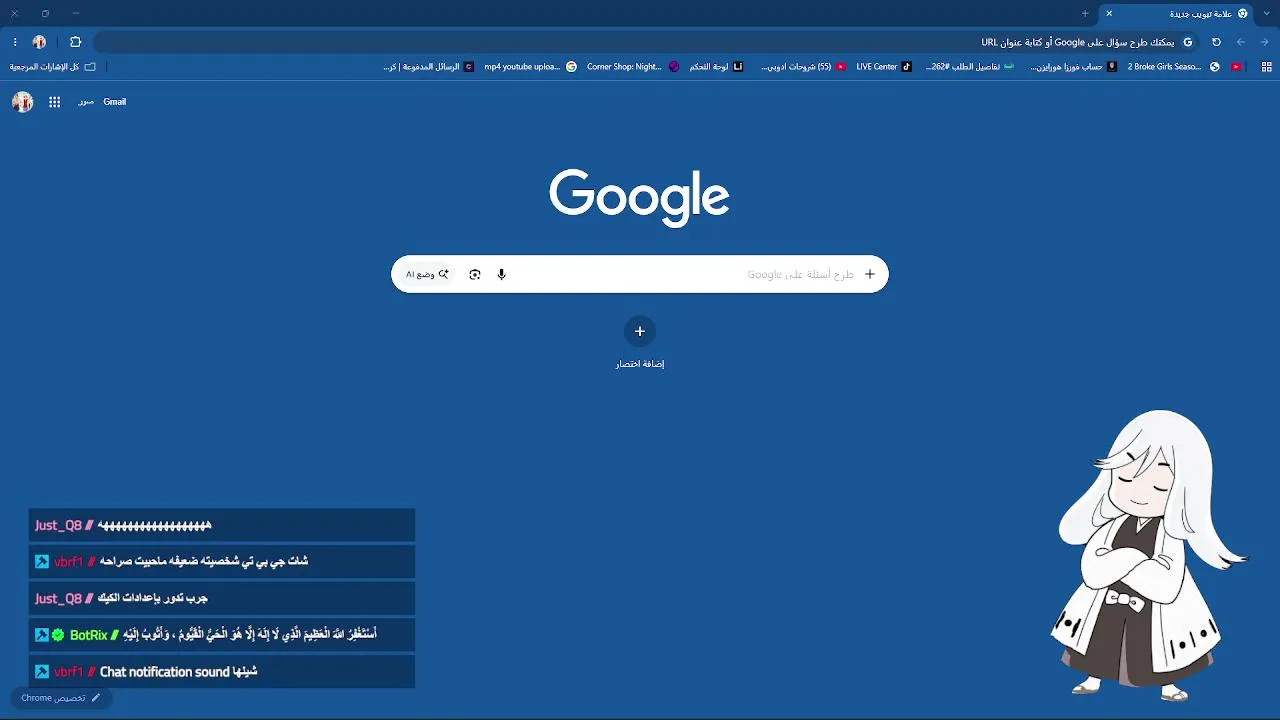The image size is (1280, 720).
Task: Activate AI mode (وضع AI) in search box
Action: [427, 274]
